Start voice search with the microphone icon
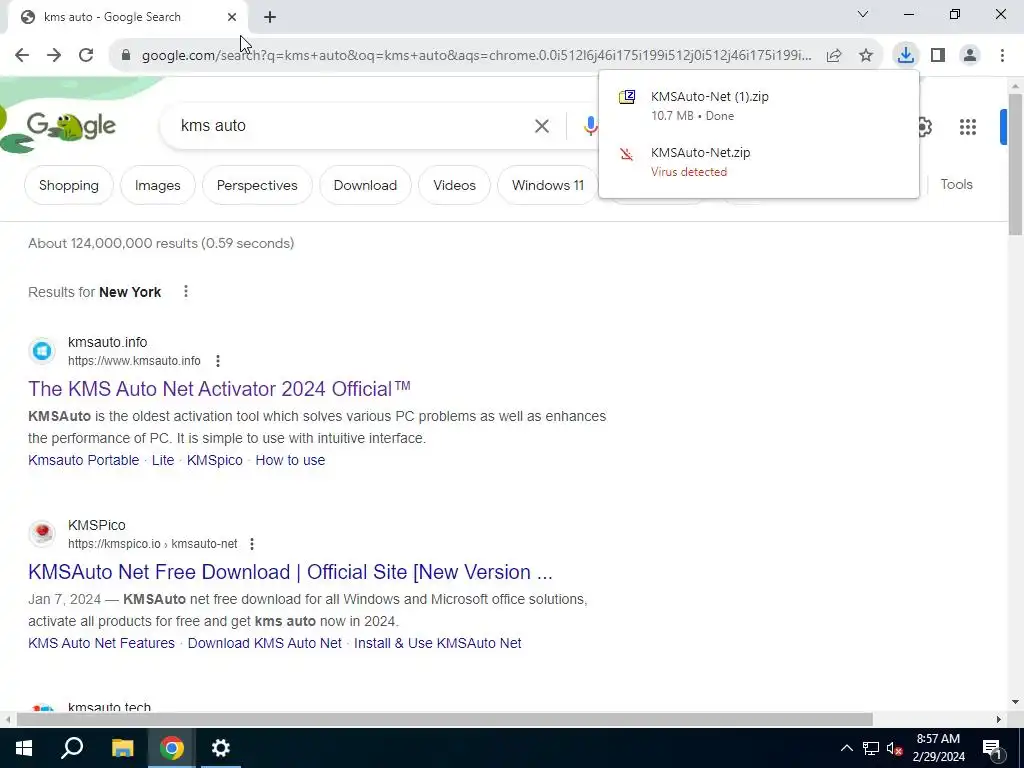1024x768 pixels. pos(590,126)
